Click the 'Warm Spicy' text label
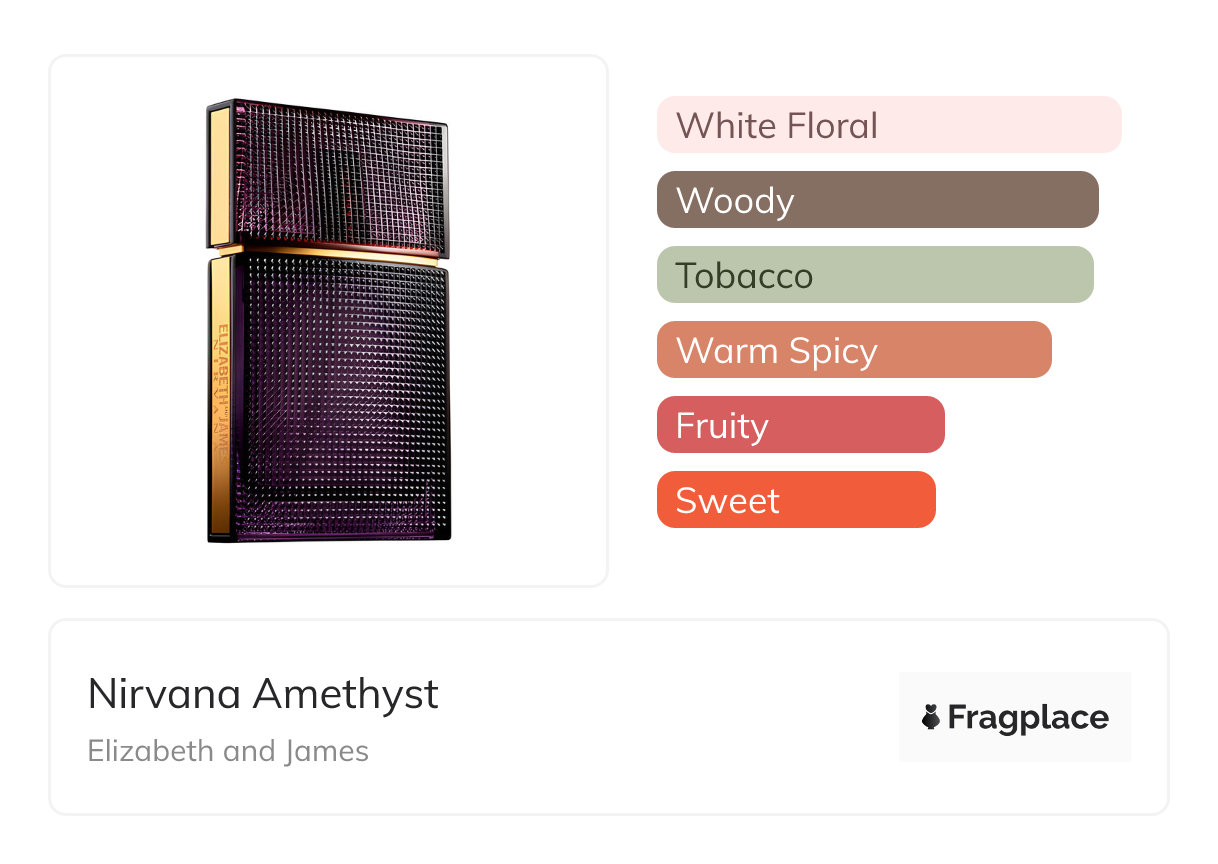The width and height of the screenshot is (1218, 864). tap(776, 351)
